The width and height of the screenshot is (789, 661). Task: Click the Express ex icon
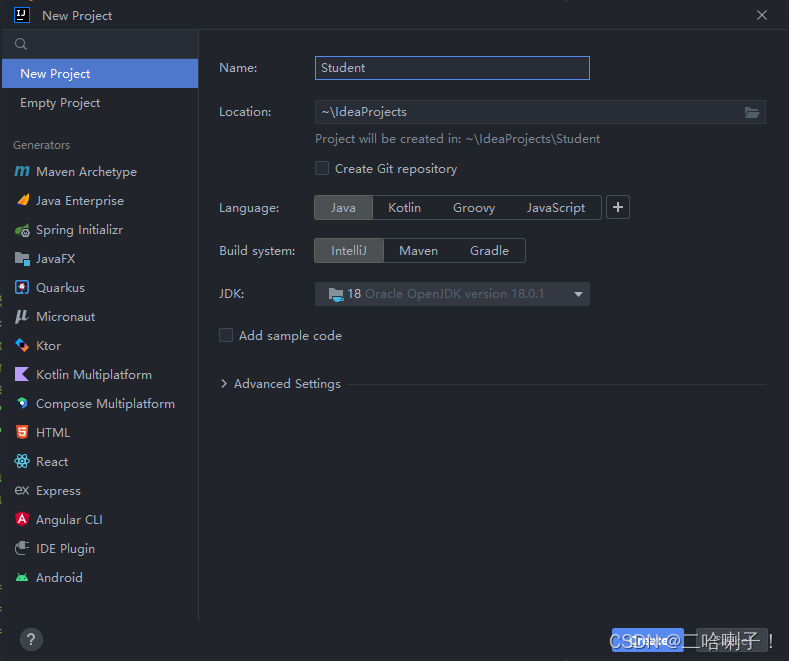coord(22,490)
